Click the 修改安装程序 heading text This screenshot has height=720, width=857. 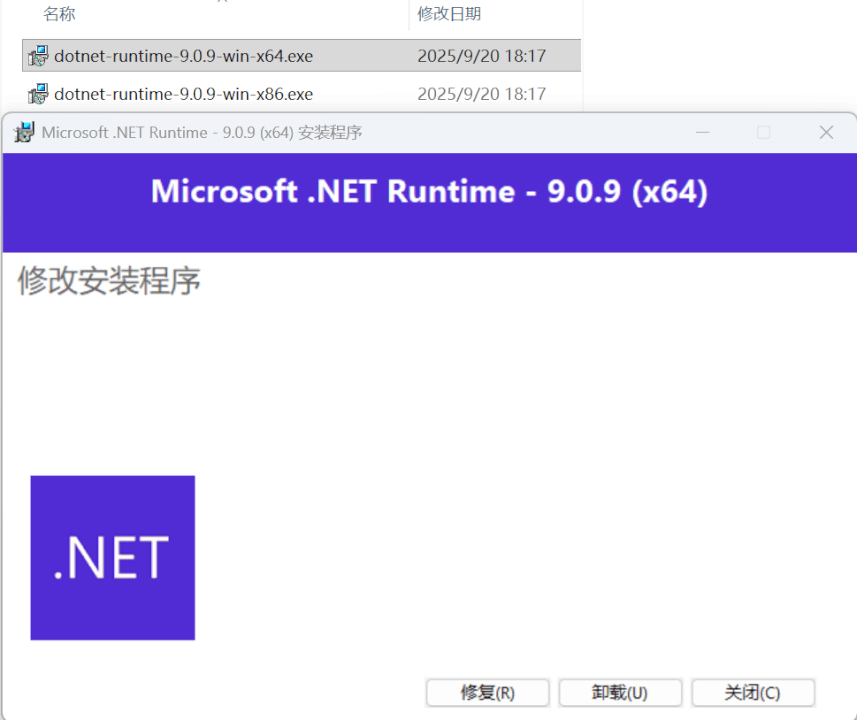(x=109, y=281)
